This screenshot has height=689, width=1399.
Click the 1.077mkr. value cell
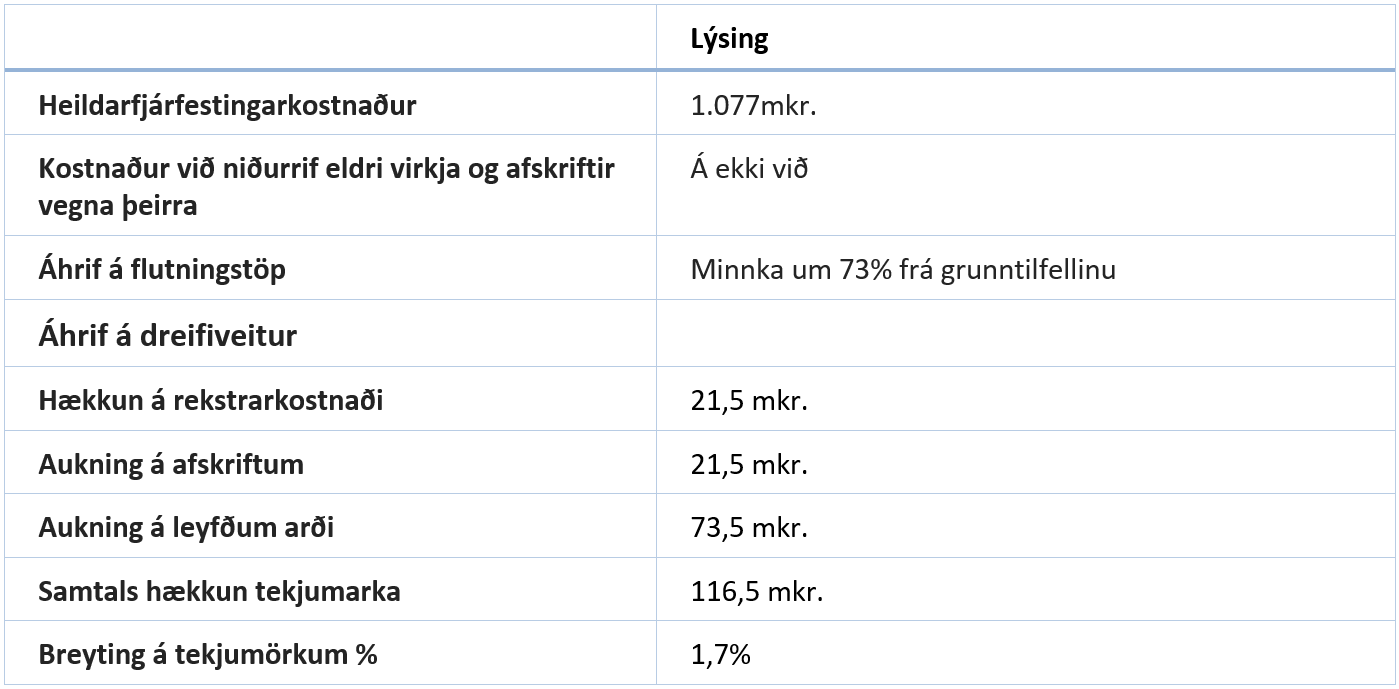click(753, 105)
